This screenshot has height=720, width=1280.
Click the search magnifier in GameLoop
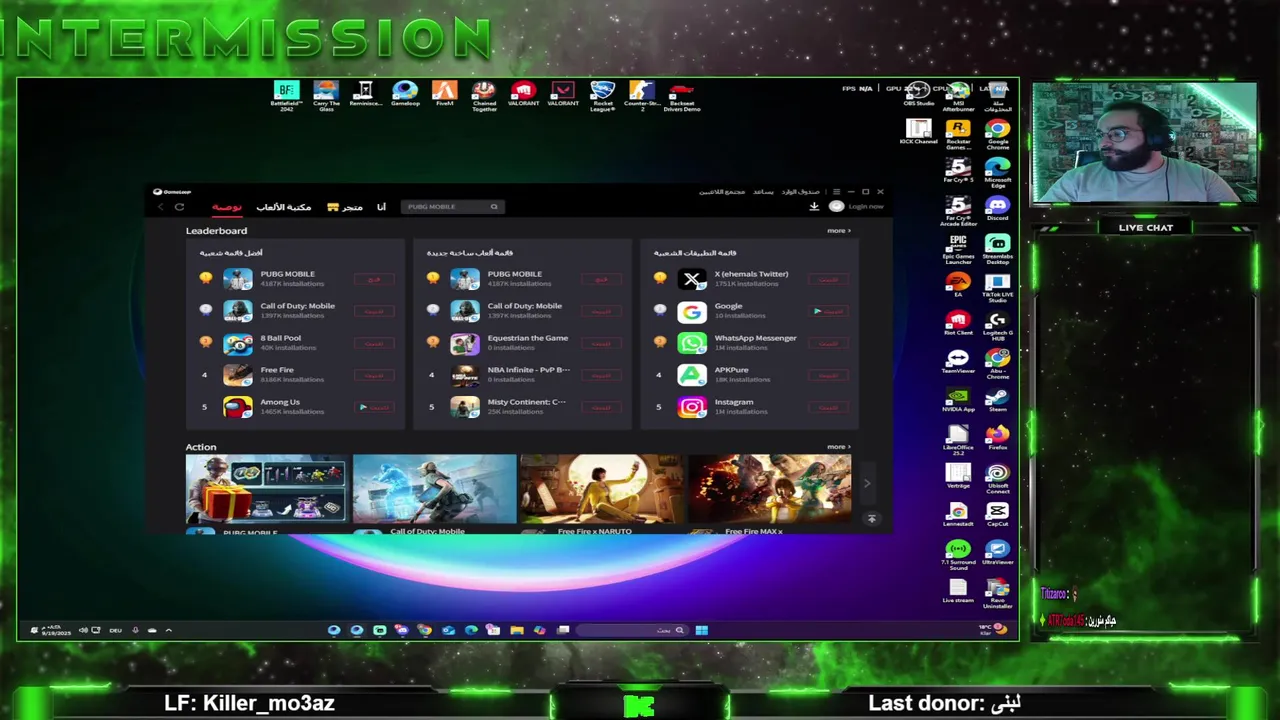[493, 207]
